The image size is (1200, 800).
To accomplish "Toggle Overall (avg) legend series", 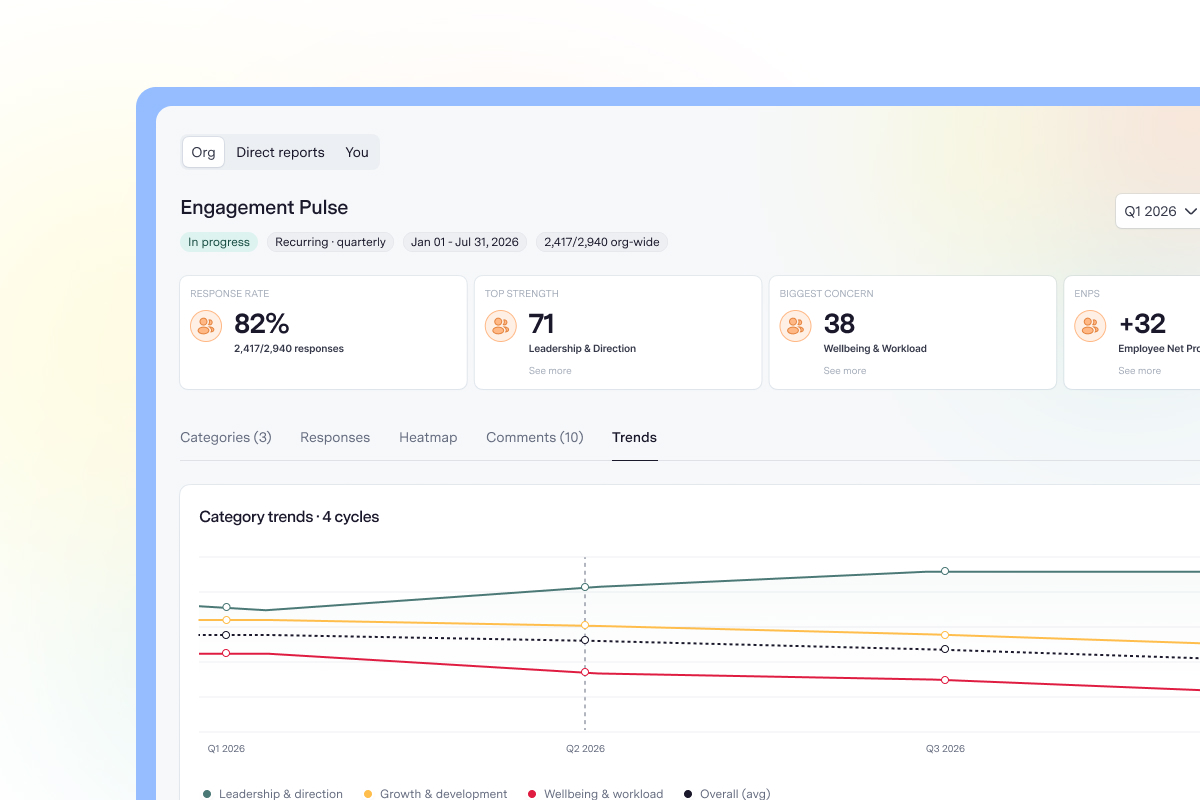I will tap(727, 794).
